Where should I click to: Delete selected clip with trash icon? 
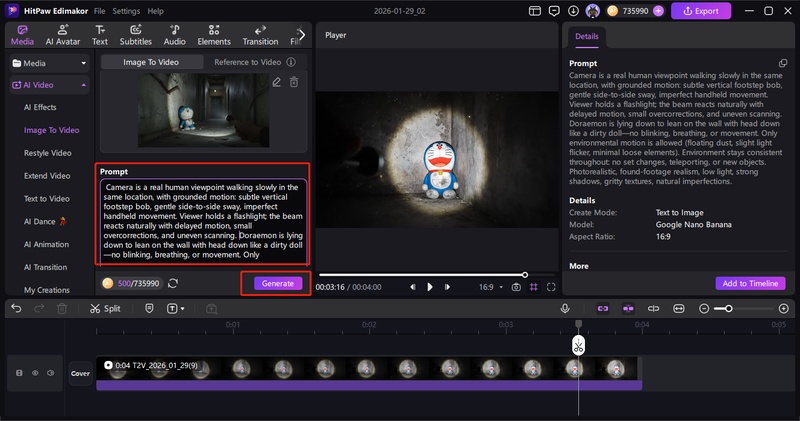pos(62,308)
